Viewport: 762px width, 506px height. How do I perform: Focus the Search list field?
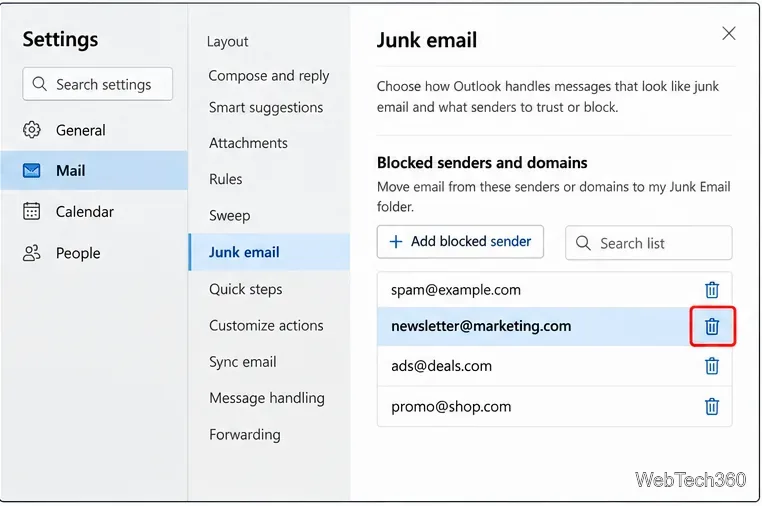648,243
